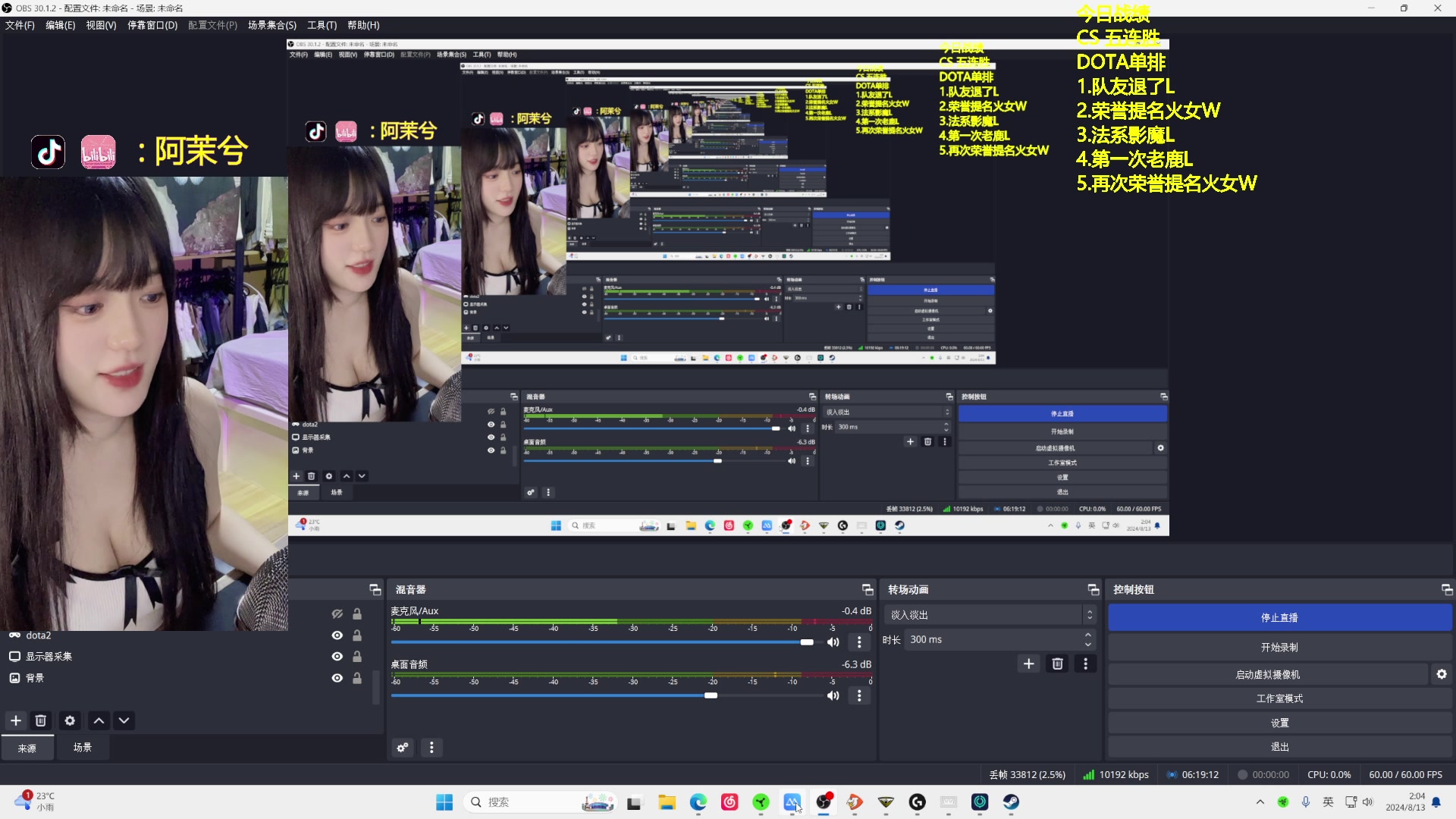Switch to the 来源 tab
The height and width of the screenshot is (819, 1456).
click(x=27, y=748)
